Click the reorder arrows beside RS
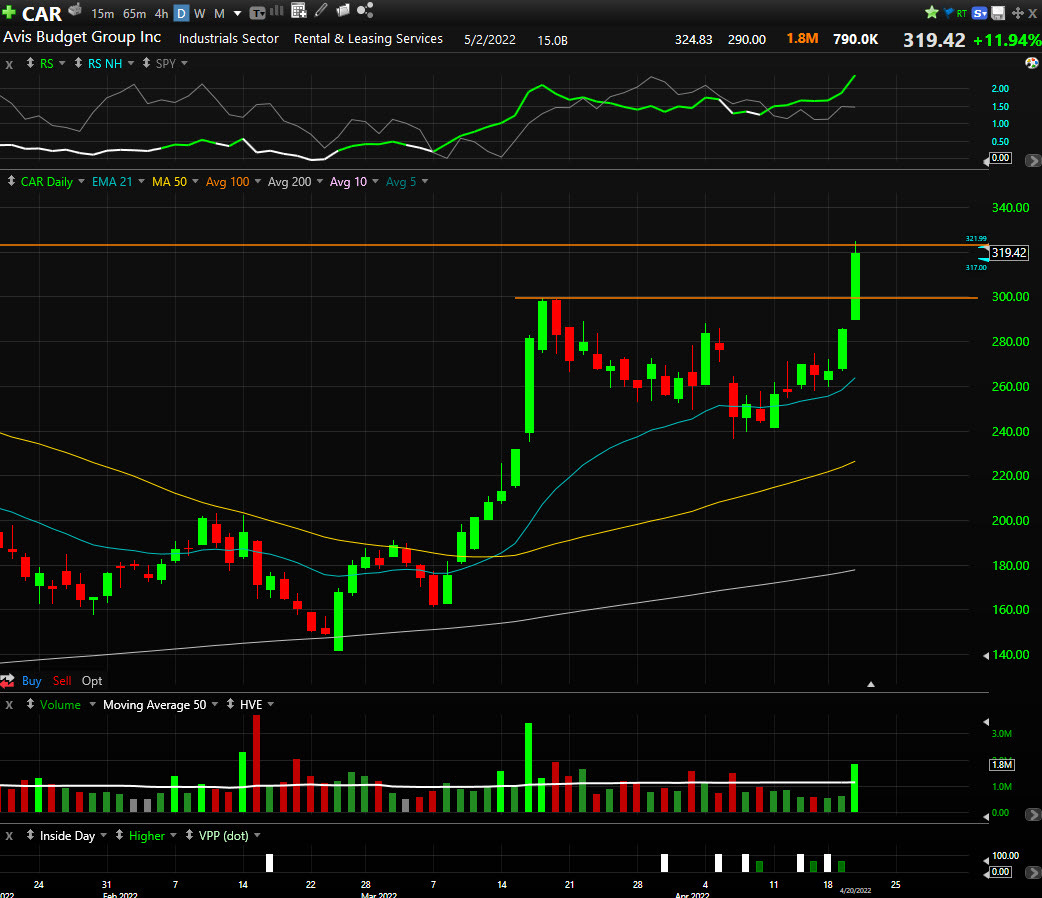The image size is (1042, 898). [x=30, y=63]
